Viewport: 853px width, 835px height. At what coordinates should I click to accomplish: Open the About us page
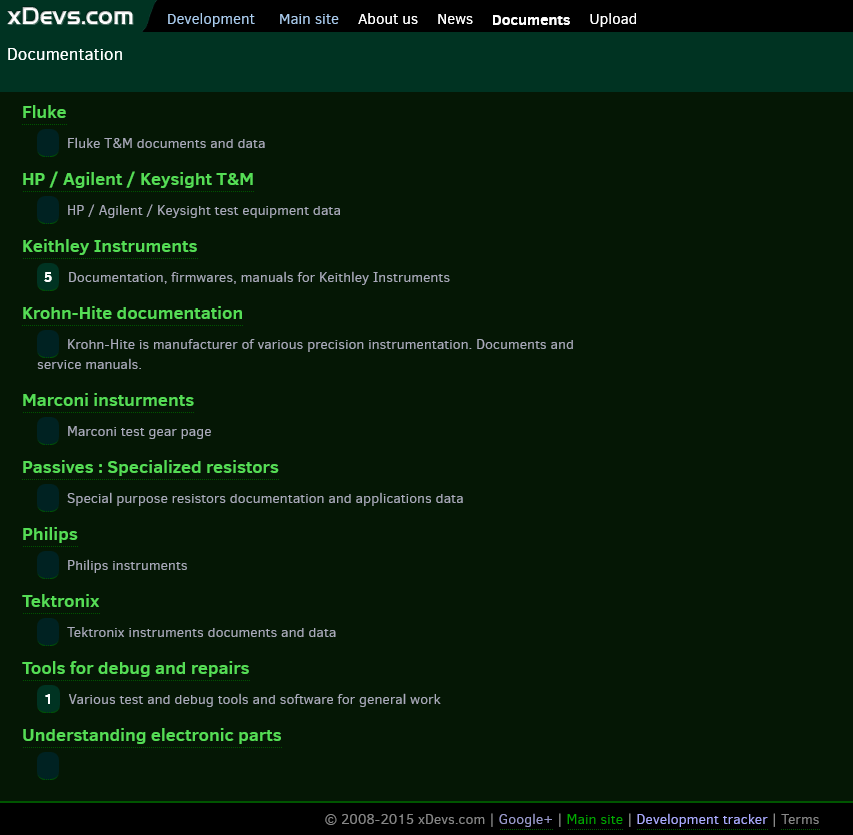[x=388, y=19]
